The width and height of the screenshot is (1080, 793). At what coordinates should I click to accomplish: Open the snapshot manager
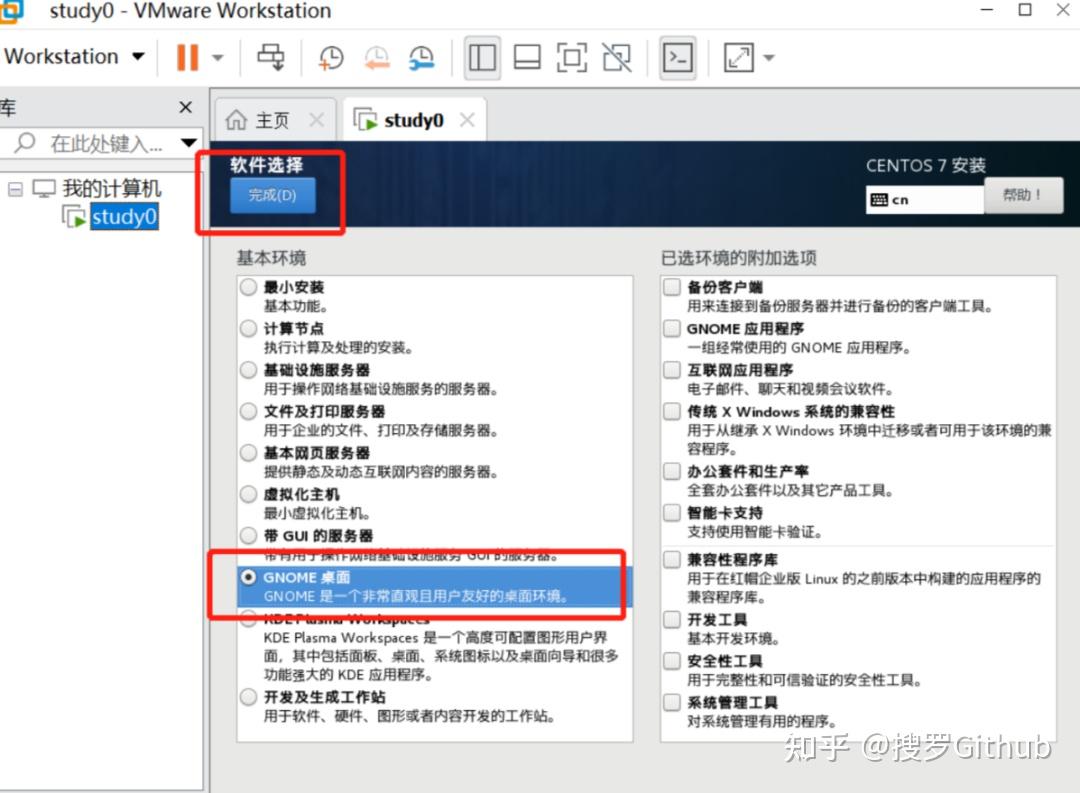[x=421, y=58]
